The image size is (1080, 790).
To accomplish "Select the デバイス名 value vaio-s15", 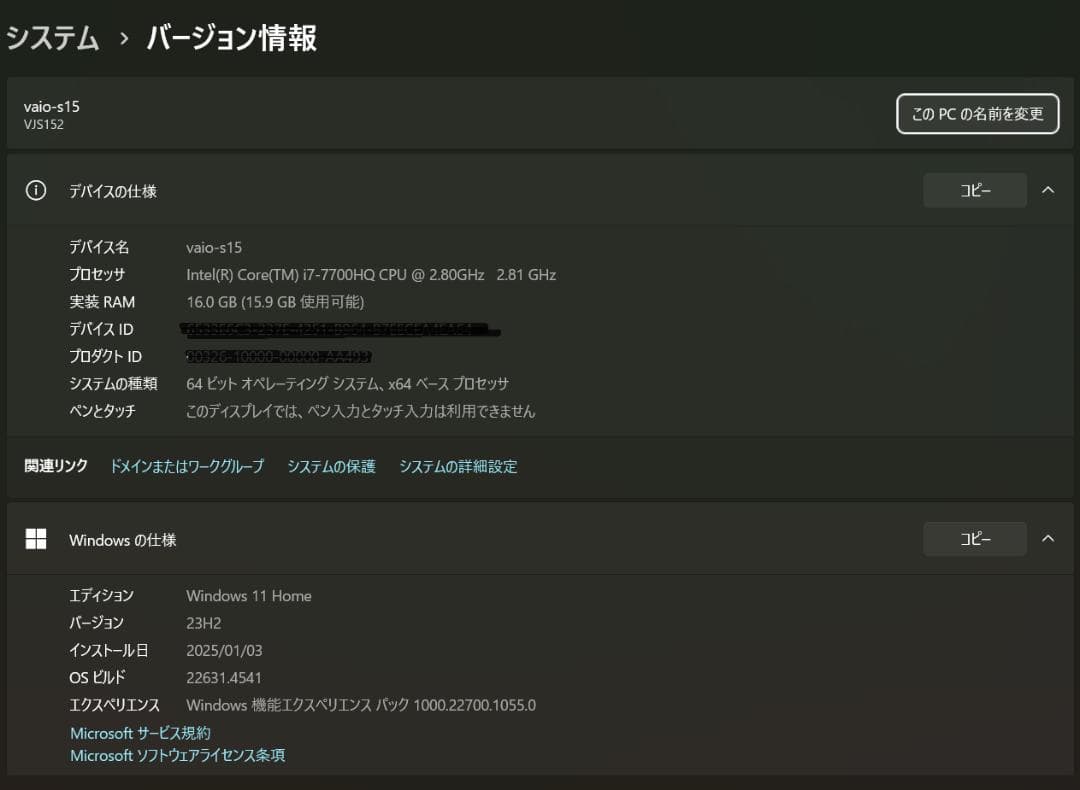I will pos(214,247).
